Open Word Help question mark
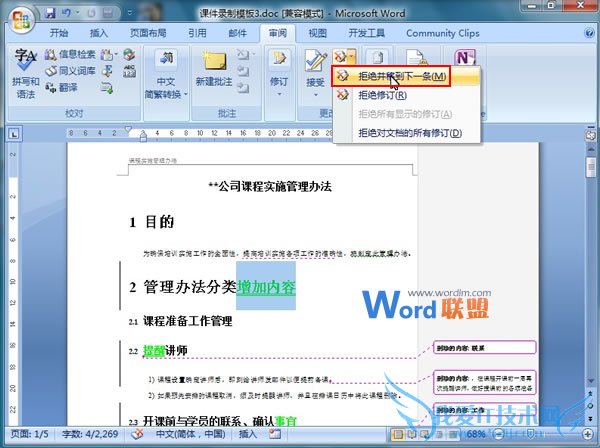 tap(590, 33)
